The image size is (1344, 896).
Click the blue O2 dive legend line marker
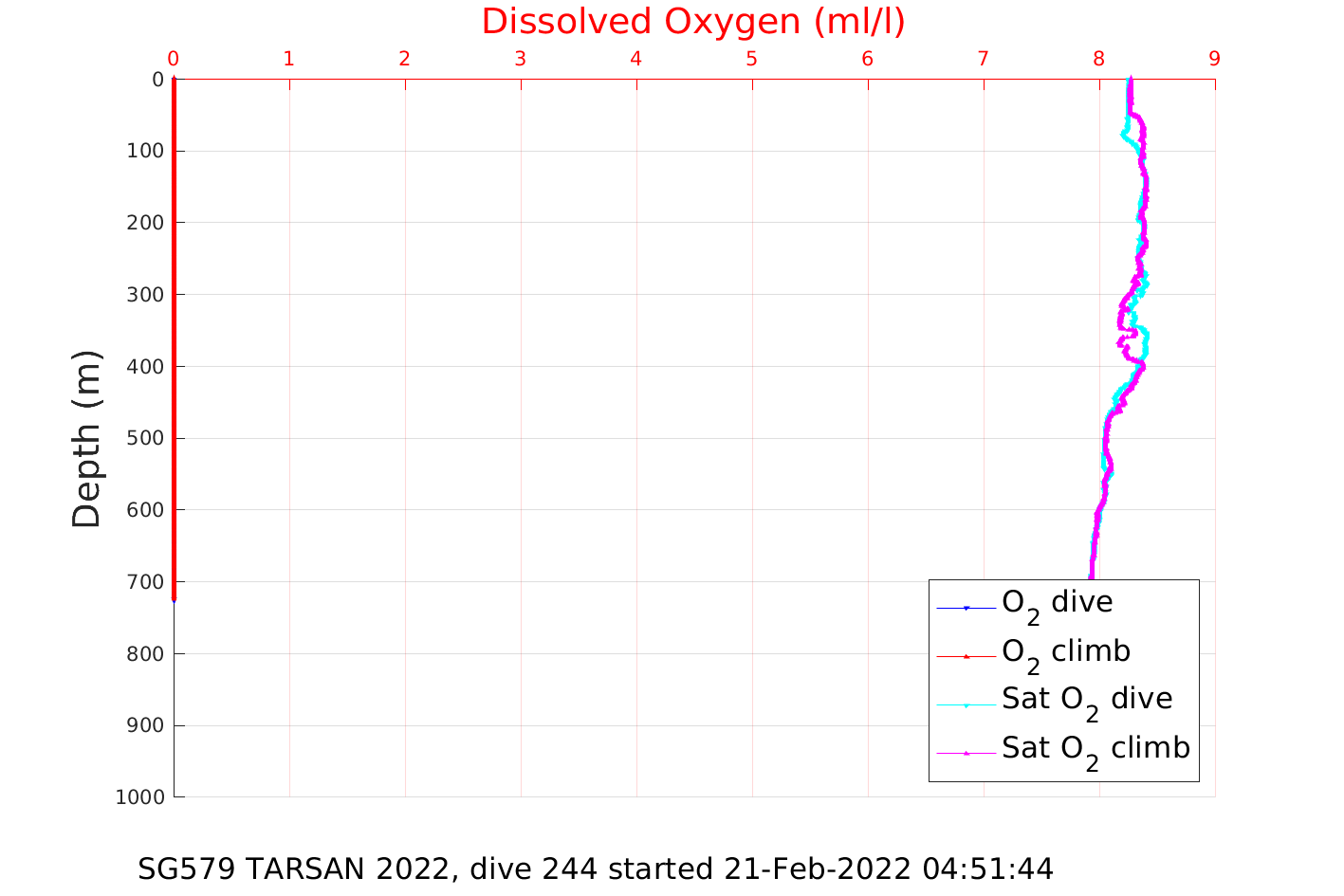[967, 608]
